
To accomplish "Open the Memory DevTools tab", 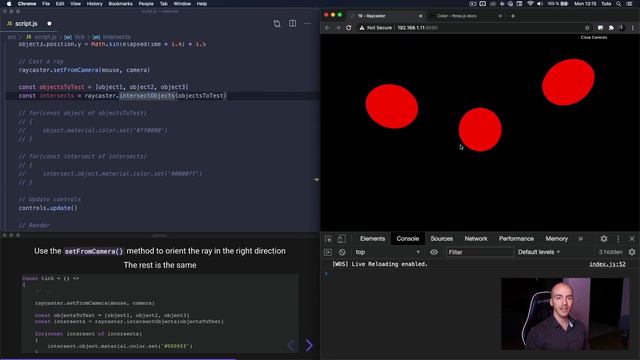I will coord(557,239).
